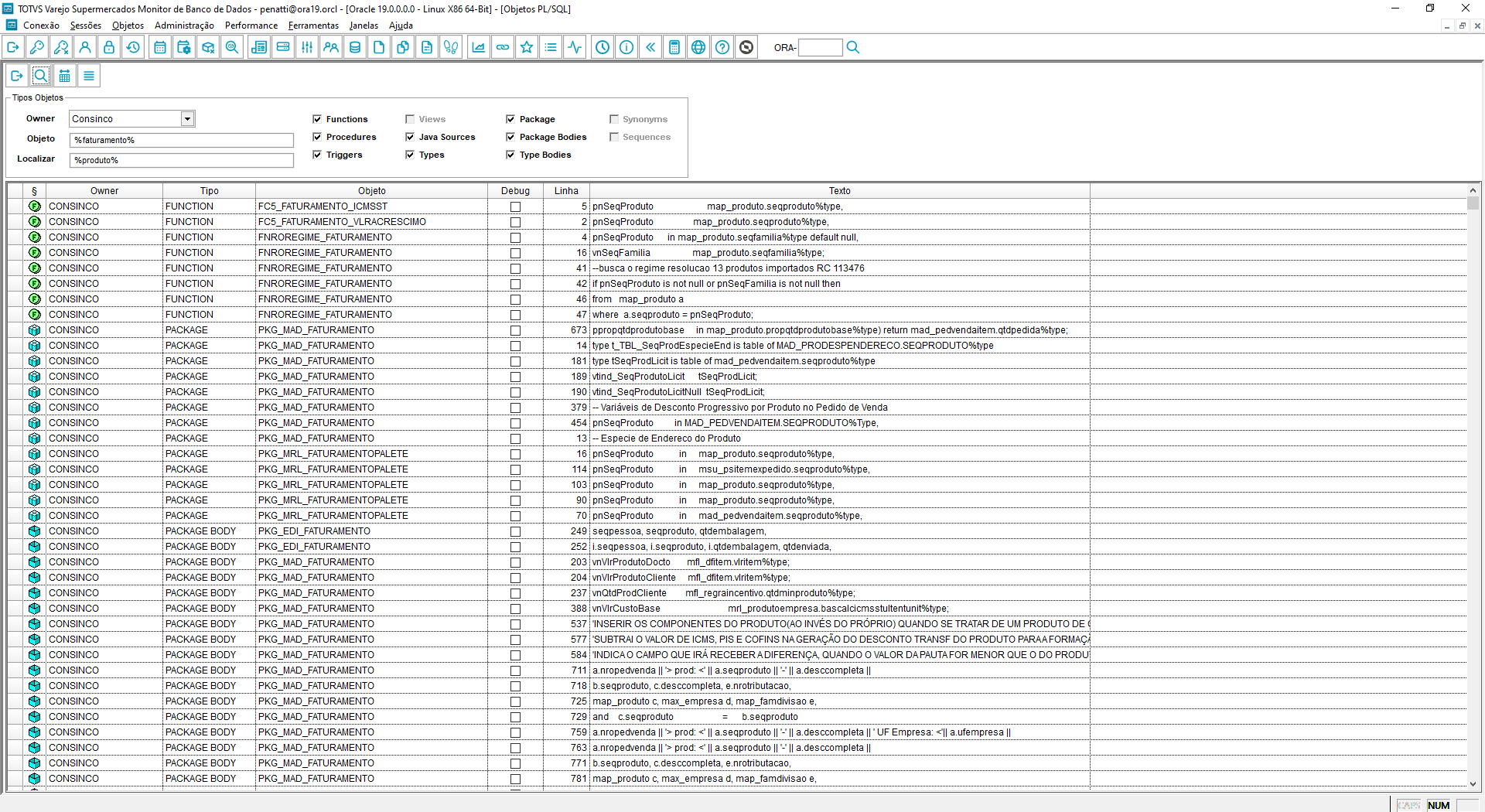
Task: Toggle the Package checkbox
Action: pyautogui.click(x=510, y=119)
